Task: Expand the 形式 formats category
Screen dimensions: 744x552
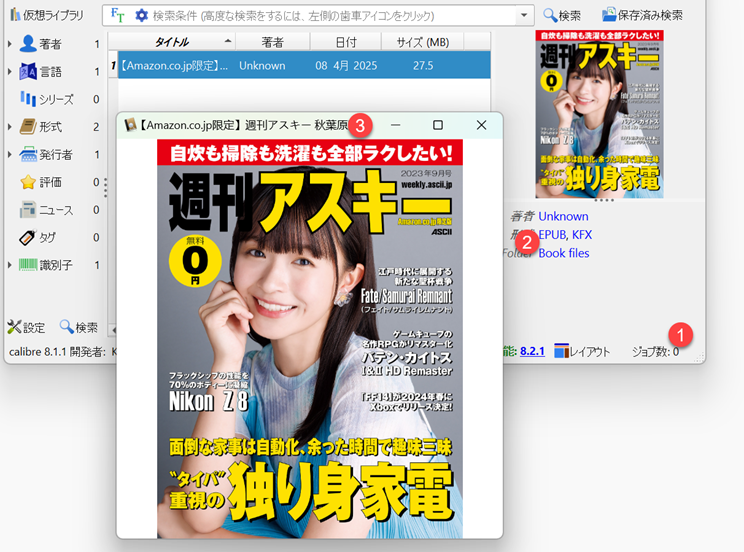Action: [9, 127]
